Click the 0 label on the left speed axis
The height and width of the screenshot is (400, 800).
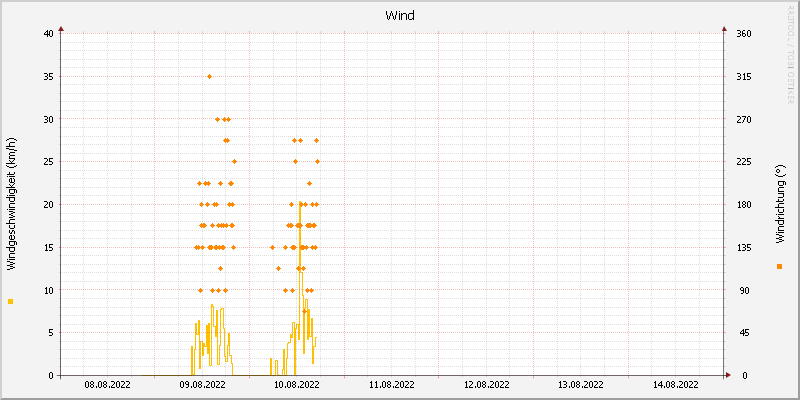[51, 376]
